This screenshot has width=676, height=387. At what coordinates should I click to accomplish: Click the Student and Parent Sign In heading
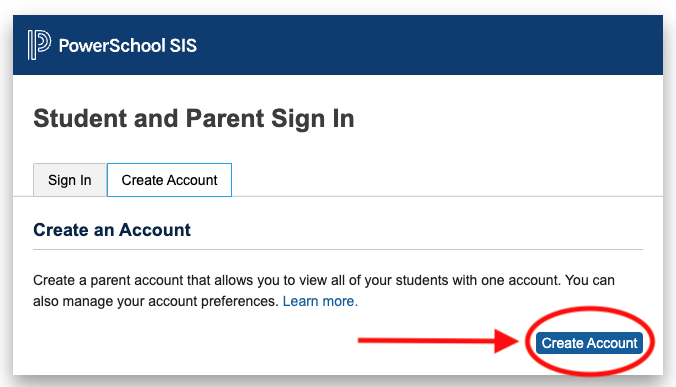pyautogui.click(x=194, y=119)
